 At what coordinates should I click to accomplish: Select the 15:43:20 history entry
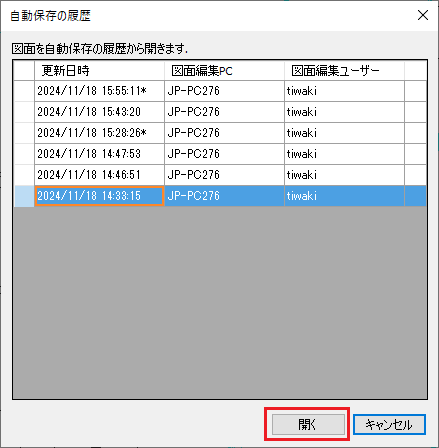point(220,112)
